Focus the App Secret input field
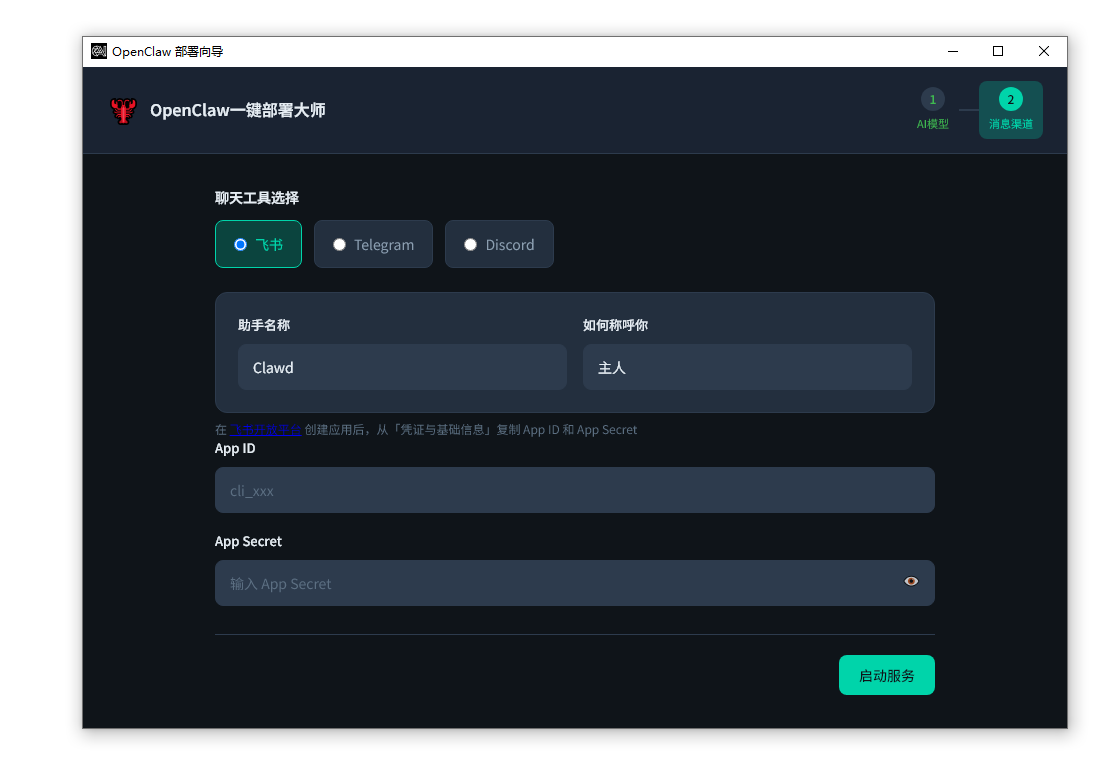The width and height of the screenshot is (1104, 775). [x=575, y=584]
